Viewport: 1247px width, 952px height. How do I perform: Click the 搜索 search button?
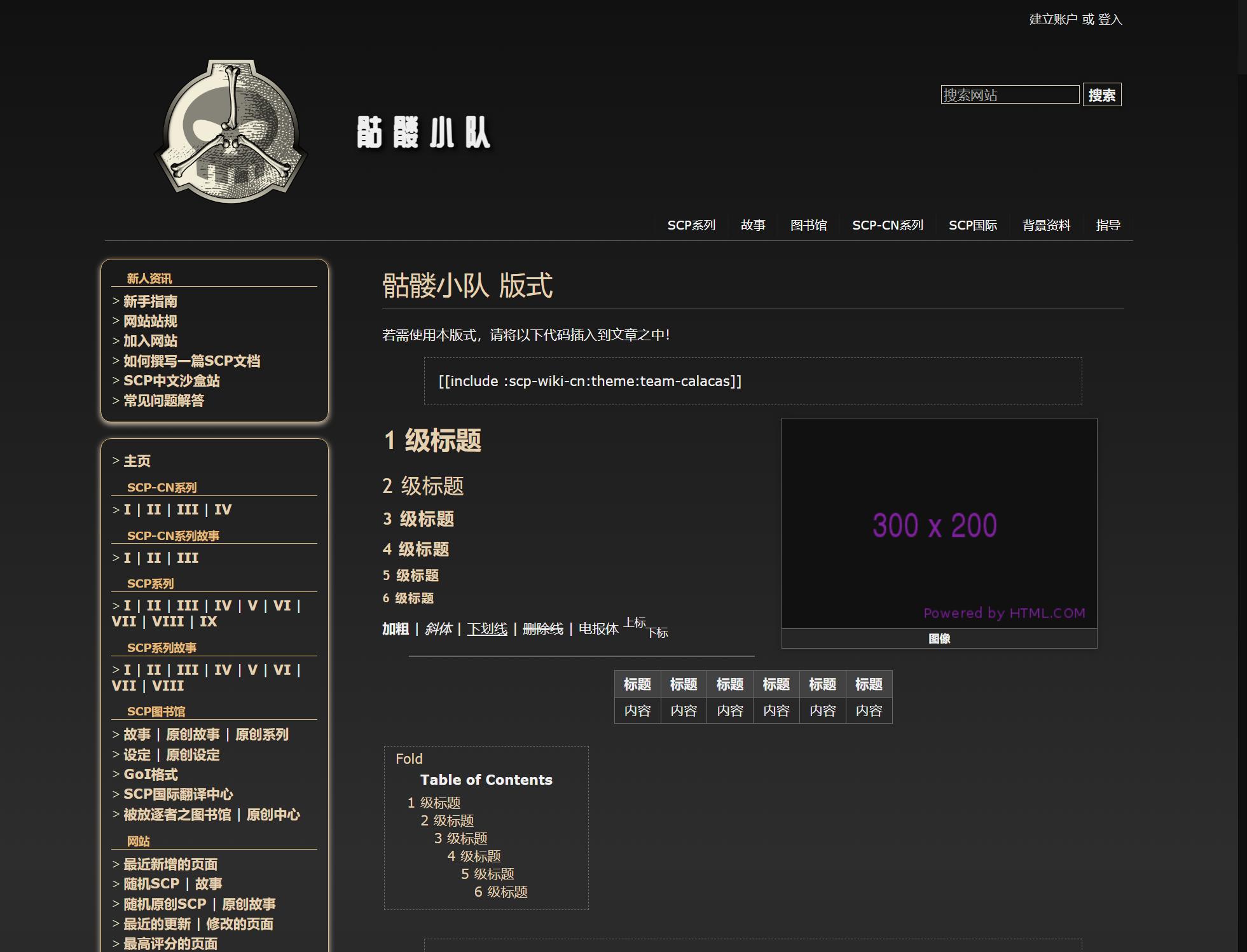click(x=1101, y=95)
